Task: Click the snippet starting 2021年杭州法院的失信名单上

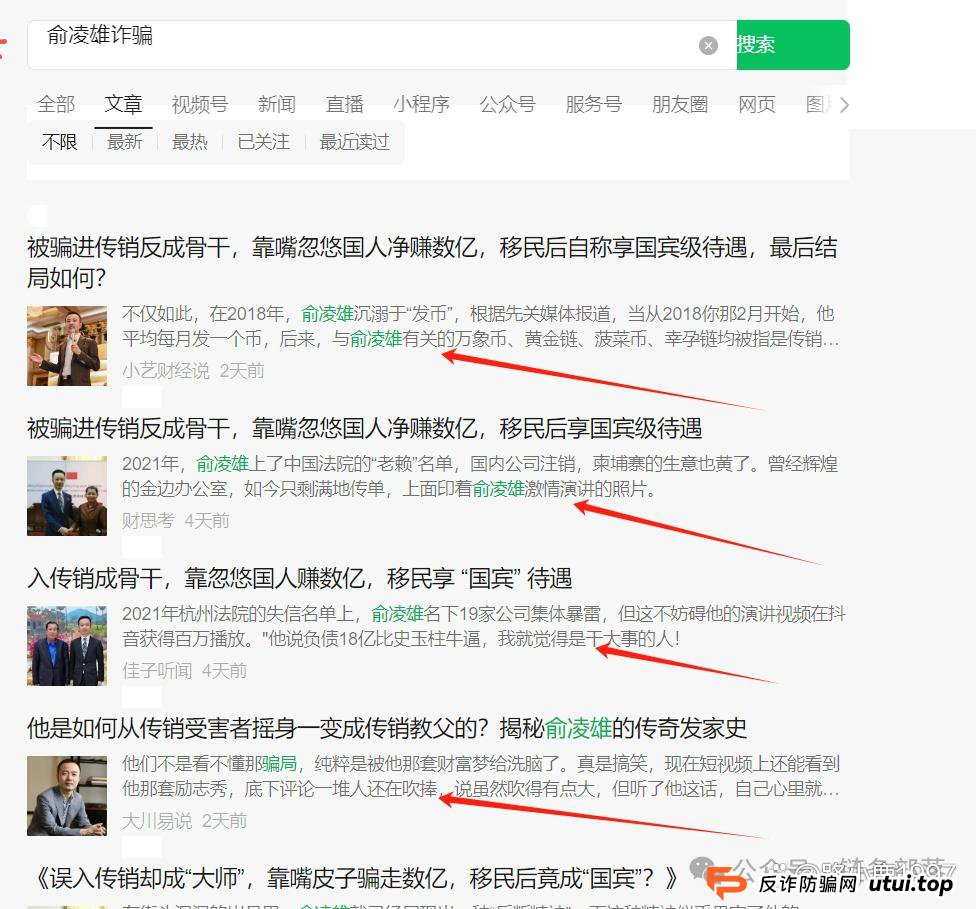Action: tap(484, 626)
